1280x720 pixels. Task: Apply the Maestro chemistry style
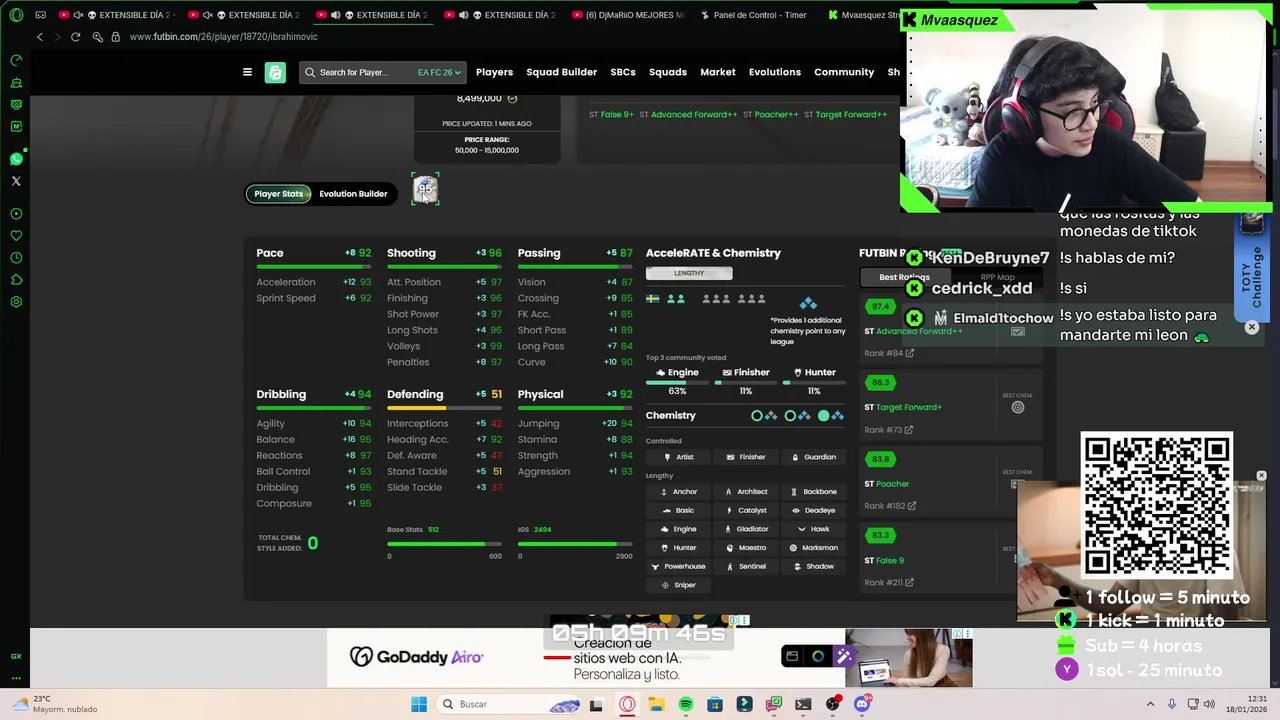click(746, 548)
